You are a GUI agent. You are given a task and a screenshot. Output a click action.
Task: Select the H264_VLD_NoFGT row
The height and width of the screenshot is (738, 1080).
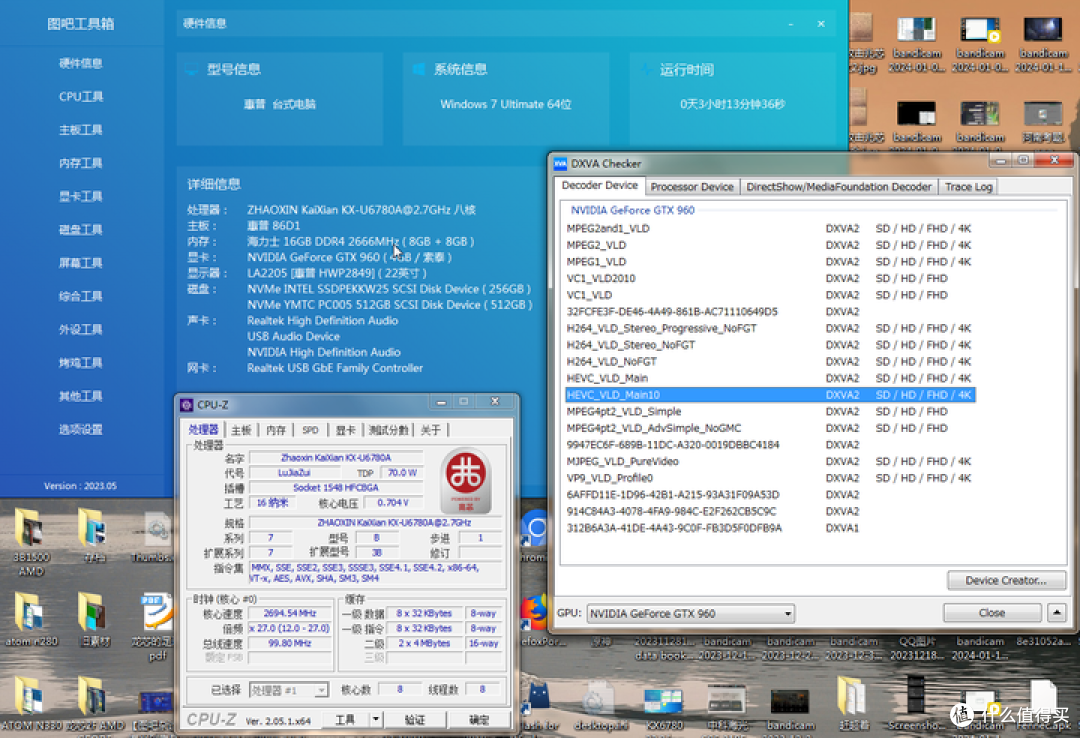coord(770,362)
